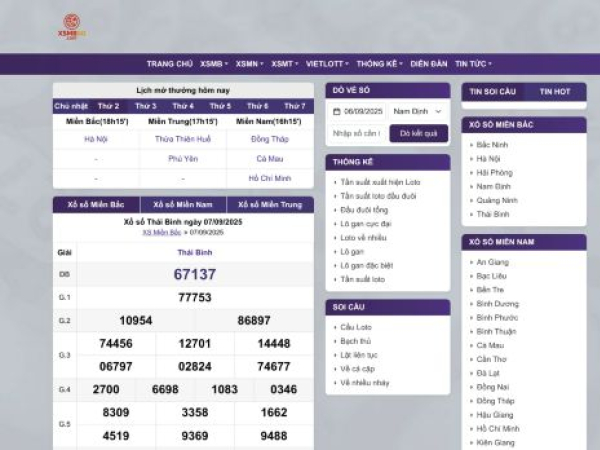Select the Thứ 5 schedule tab
The width and height of the screenshot is (600, 450).
[x=220, y=106]
